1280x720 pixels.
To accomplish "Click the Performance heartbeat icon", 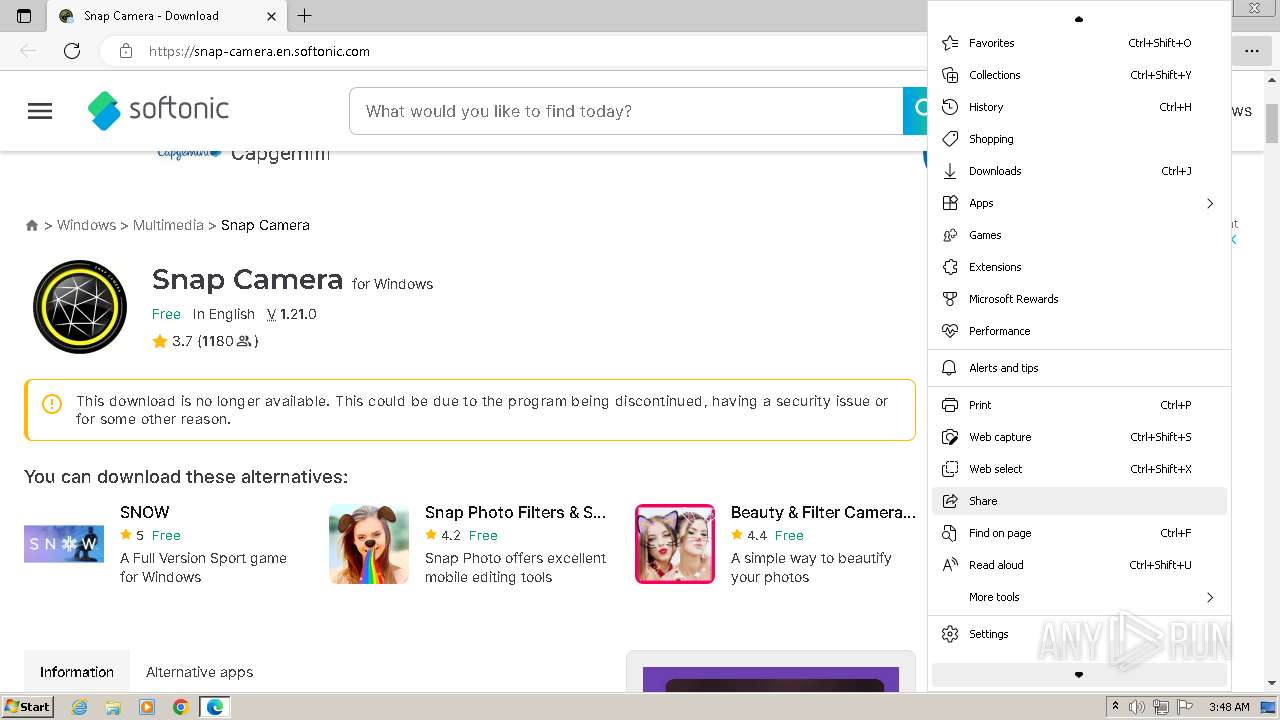I will pyautogui.click(x=950, y=331).
